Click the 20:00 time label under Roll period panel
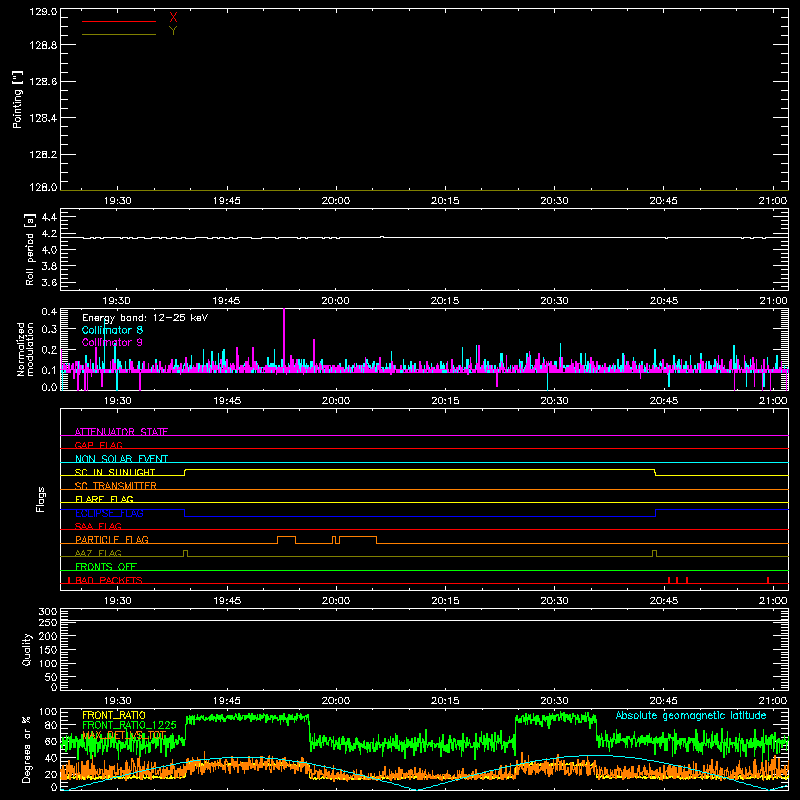Viewport: 800px width, 800px height. coord(336,301)
